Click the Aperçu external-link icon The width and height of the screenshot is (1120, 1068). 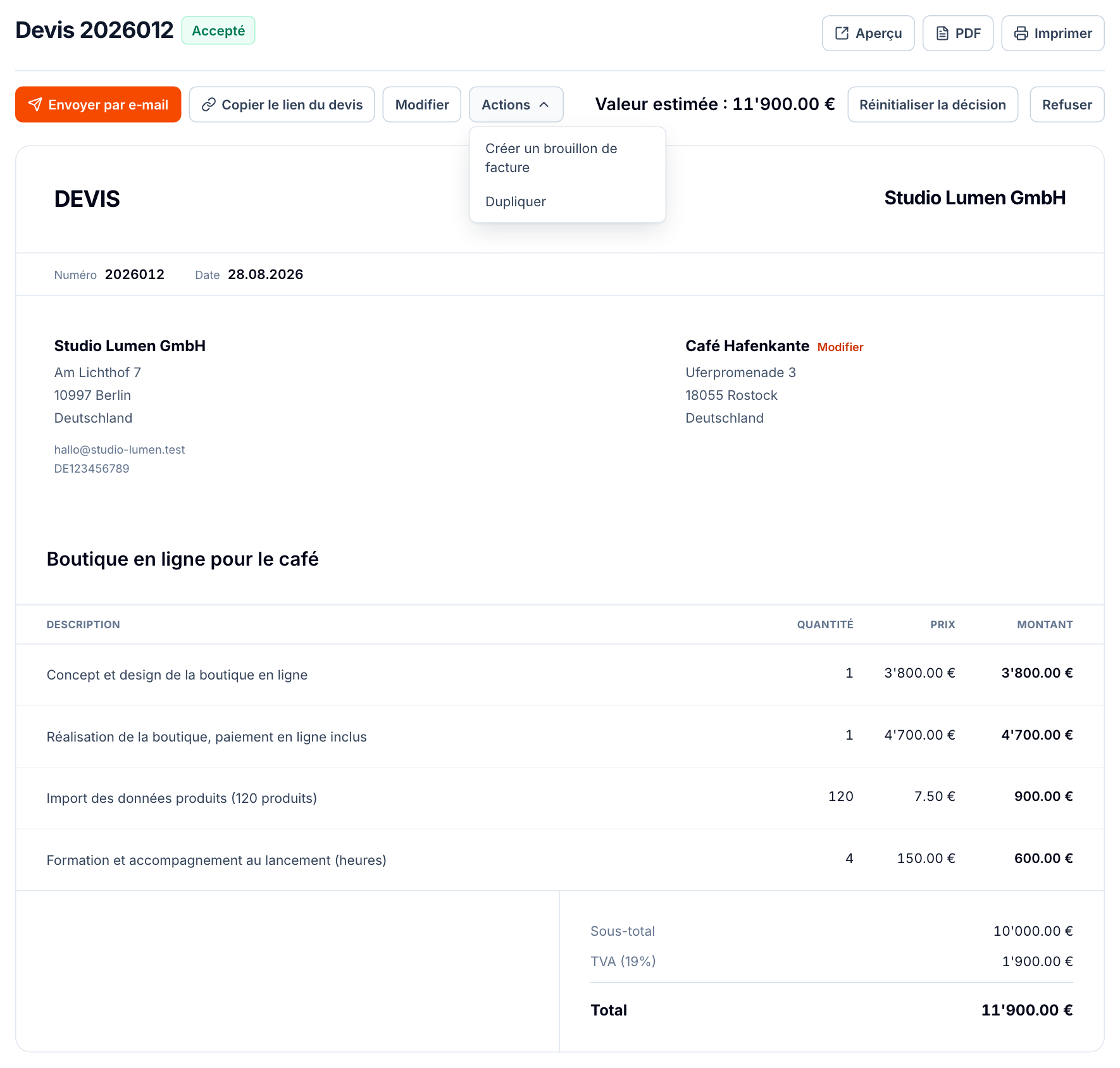pyautogui.click(x=842, y=33)
